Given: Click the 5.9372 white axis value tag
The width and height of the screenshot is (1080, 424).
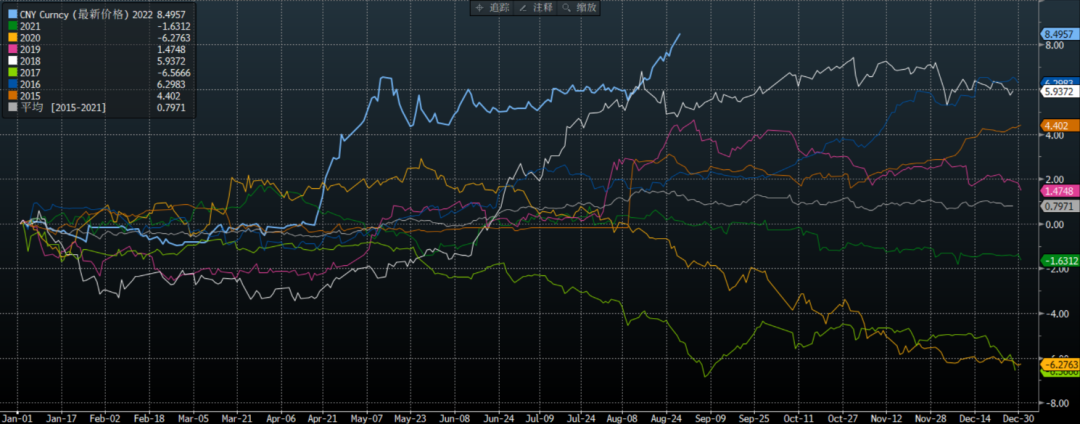Looking at the screenshot, I should [1059, 92].
